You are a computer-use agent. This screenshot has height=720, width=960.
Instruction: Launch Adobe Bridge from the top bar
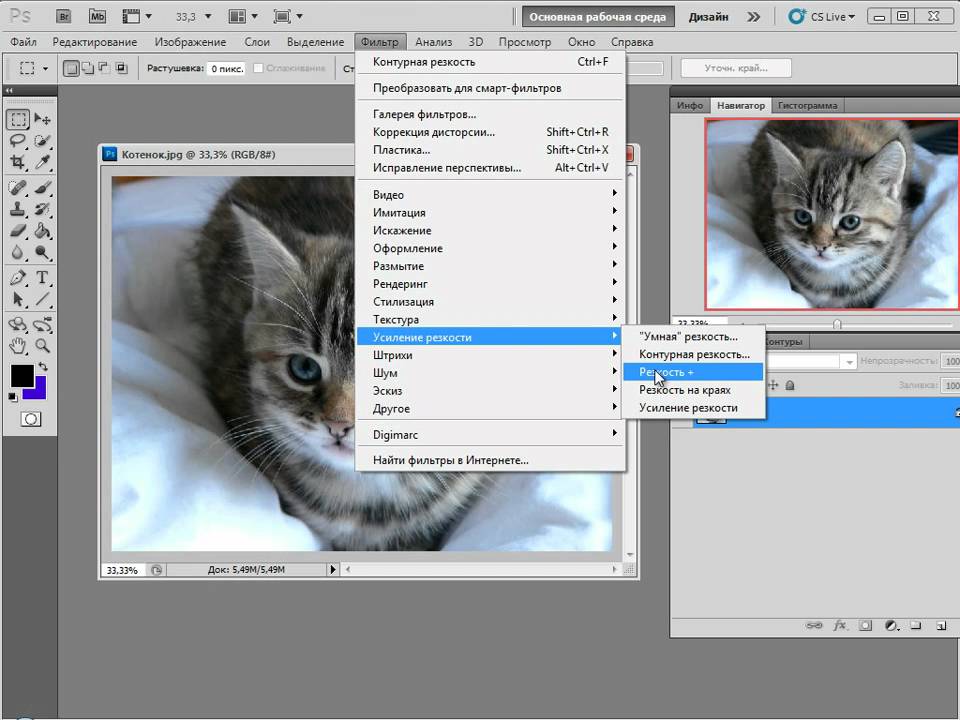(64, 16)
